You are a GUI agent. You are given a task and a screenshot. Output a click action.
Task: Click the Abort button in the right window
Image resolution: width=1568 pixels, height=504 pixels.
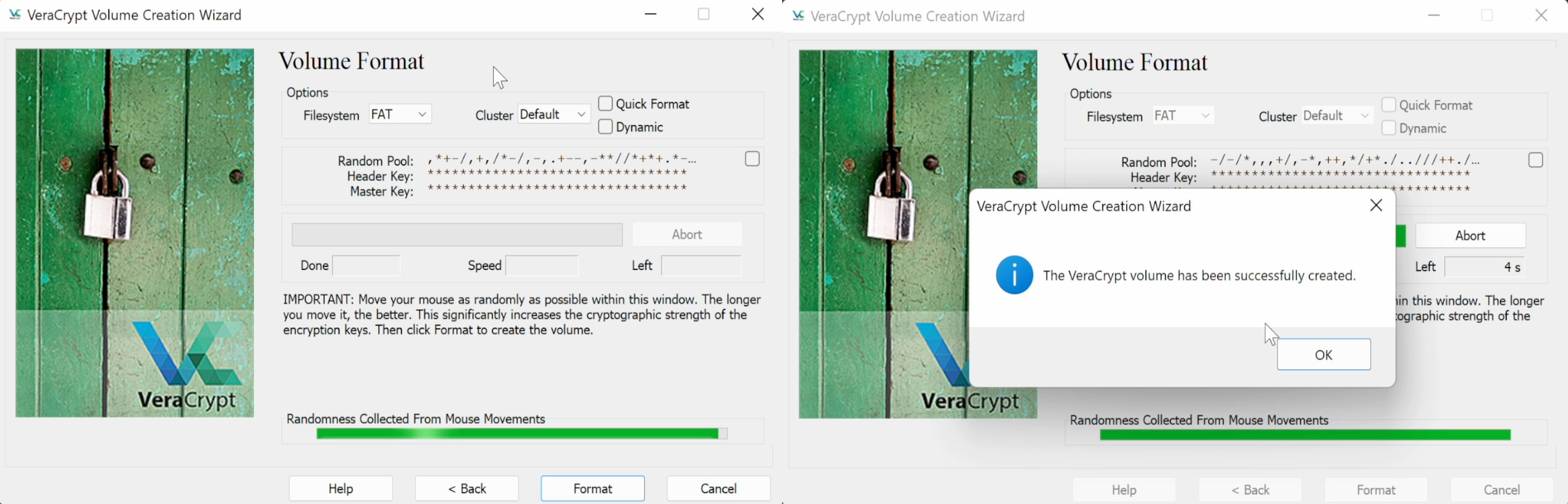point(1470,235)
